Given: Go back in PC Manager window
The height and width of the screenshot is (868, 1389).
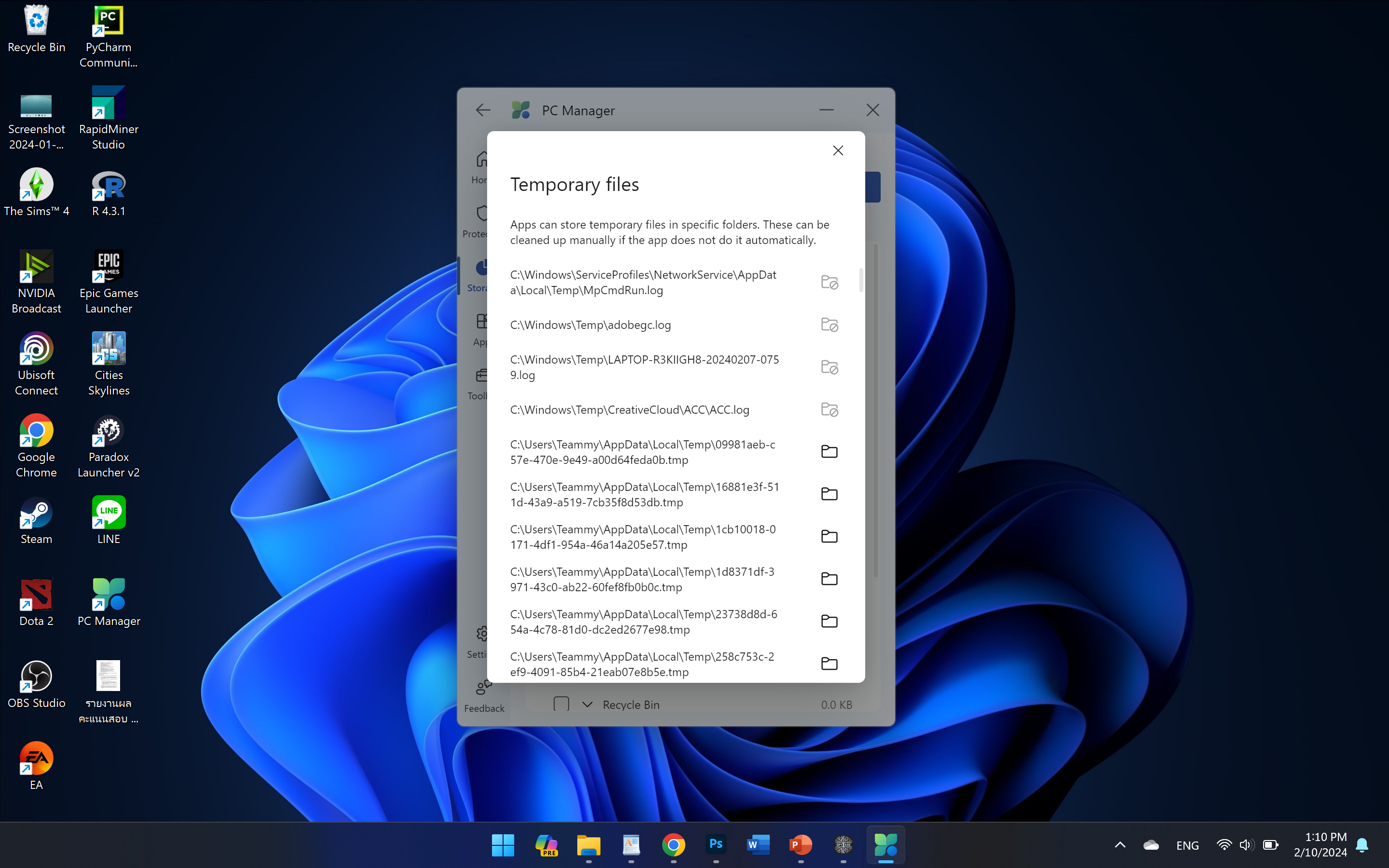Looking at the screenshot, I should [x=483, y=110].
